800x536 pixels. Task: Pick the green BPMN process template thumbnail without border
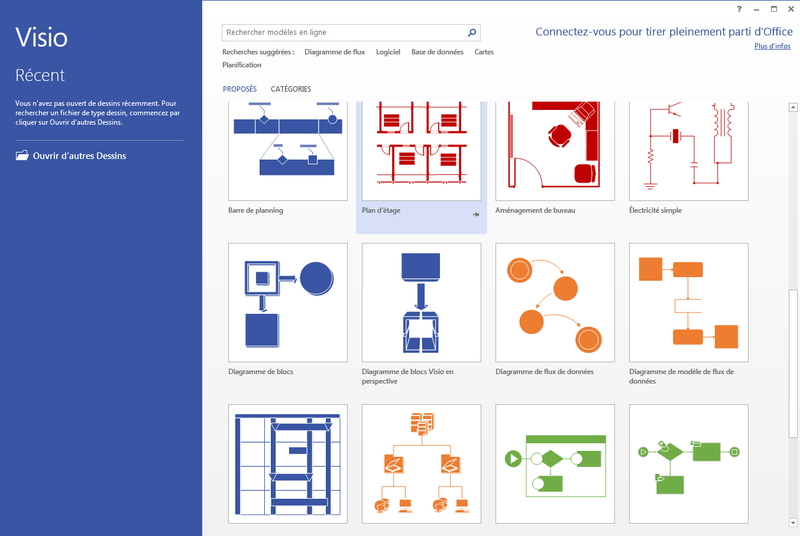pyautogui.click(x=689, y=464)
